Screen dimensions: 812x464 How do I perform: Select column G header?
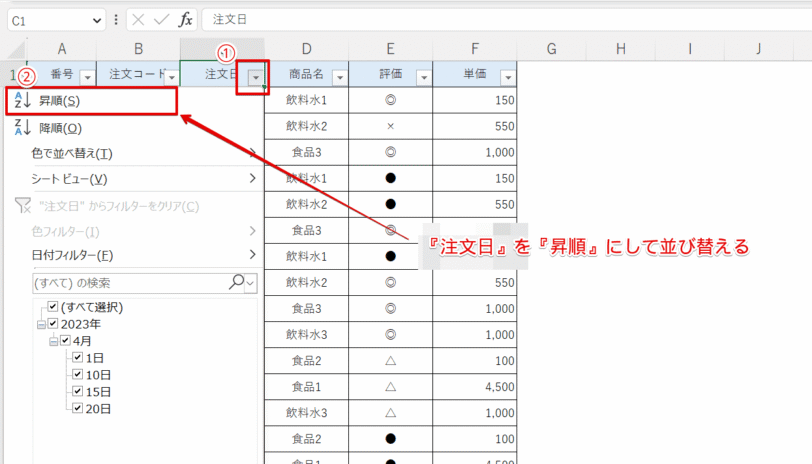click(552, 49)
